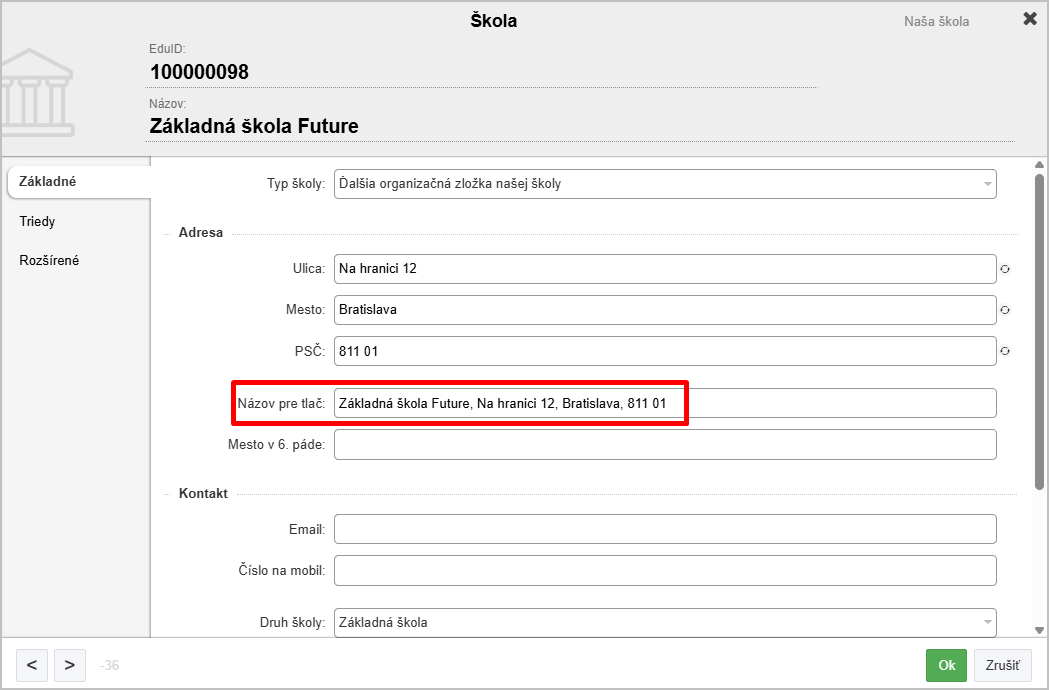Click the refresh icon beside Ulica field

(1006, 270)
